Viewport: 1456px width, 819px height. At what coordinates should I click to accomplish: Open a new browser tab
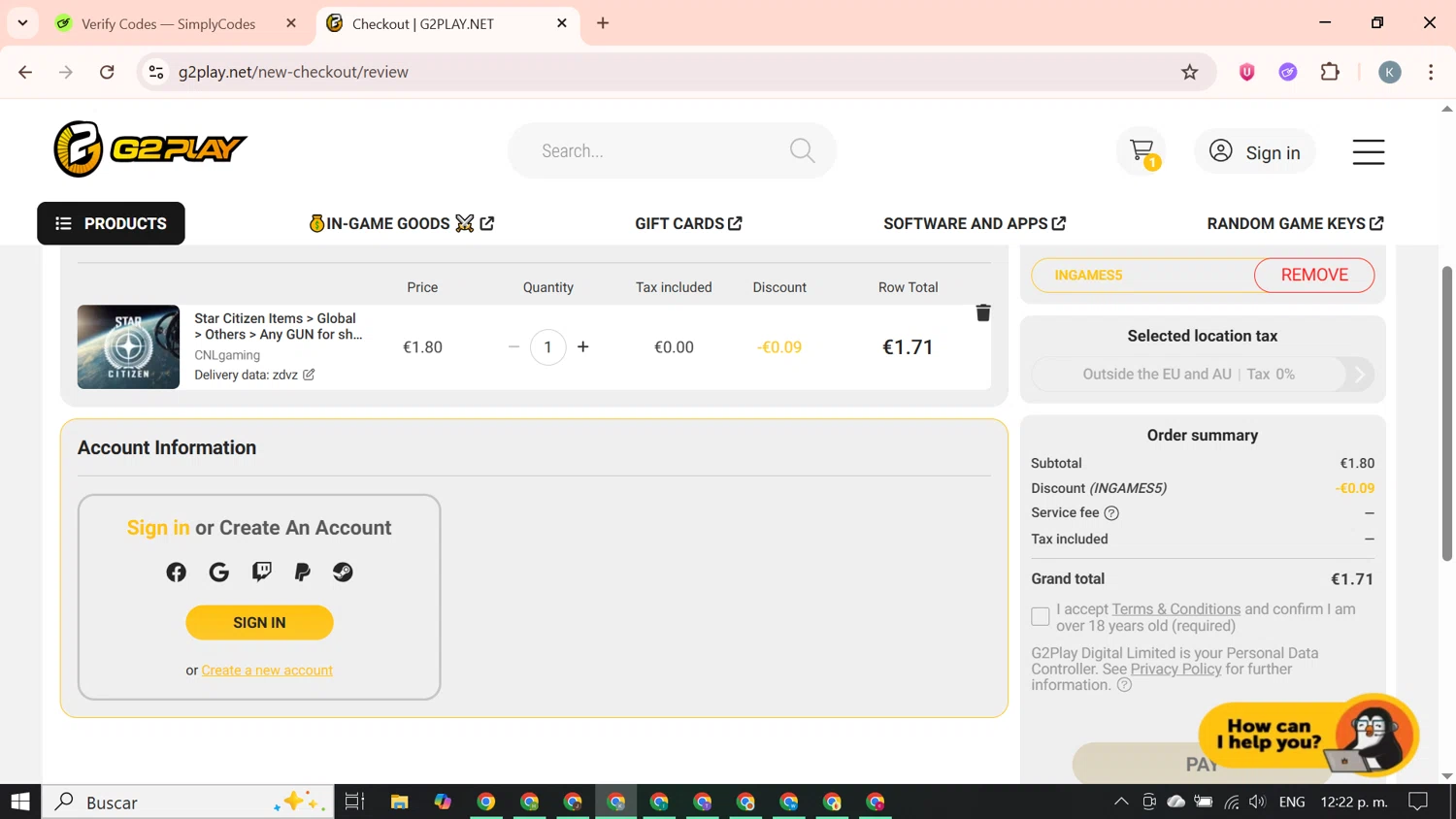(x=603, y=23)
